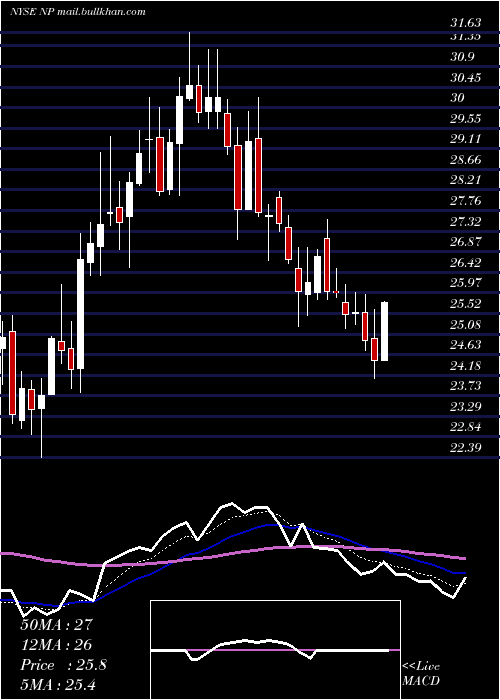Click the 12MA : 26 indicator text
Viewport: 500px width, 700px height.
pos(56,644)
